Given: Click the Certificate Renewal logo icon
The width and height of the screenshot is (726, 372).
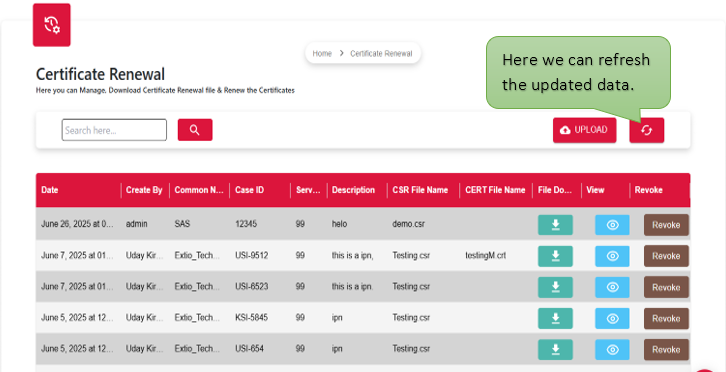Looking at the screenshot, I should [51, 25].
